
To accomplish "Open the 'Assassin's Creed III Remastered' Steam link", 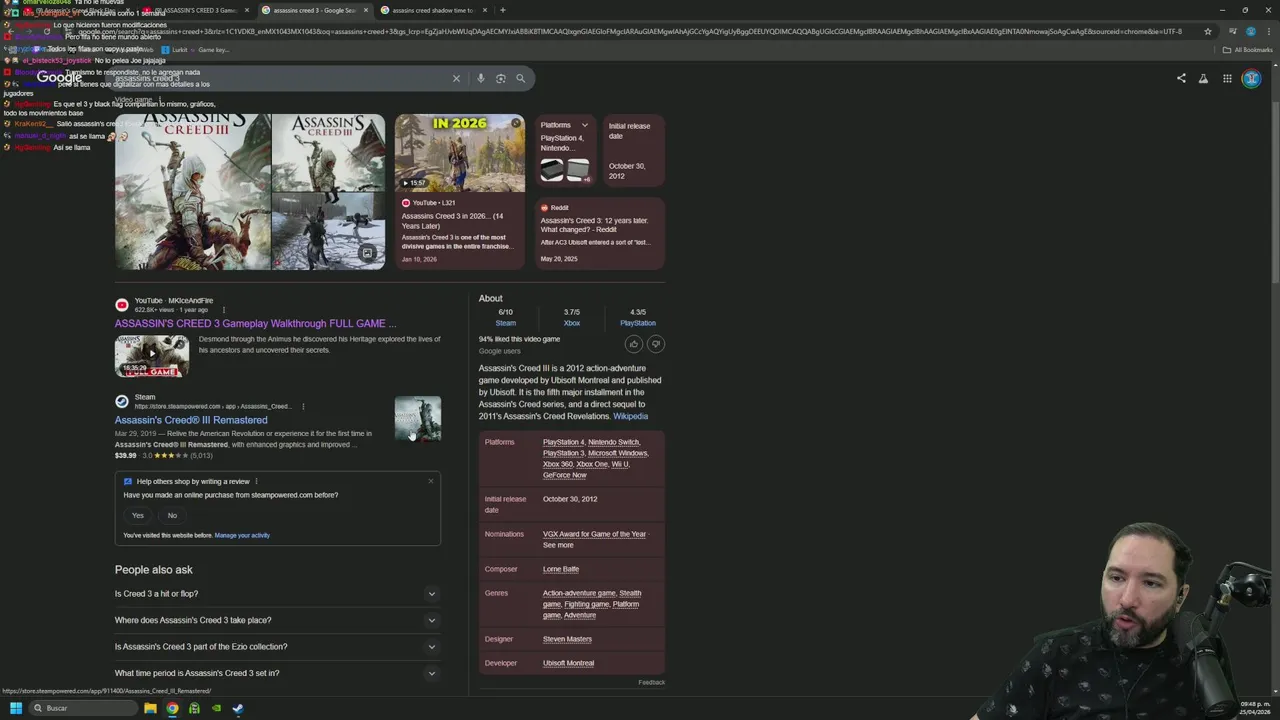I will pyautogui.click(x=191, y=420).
